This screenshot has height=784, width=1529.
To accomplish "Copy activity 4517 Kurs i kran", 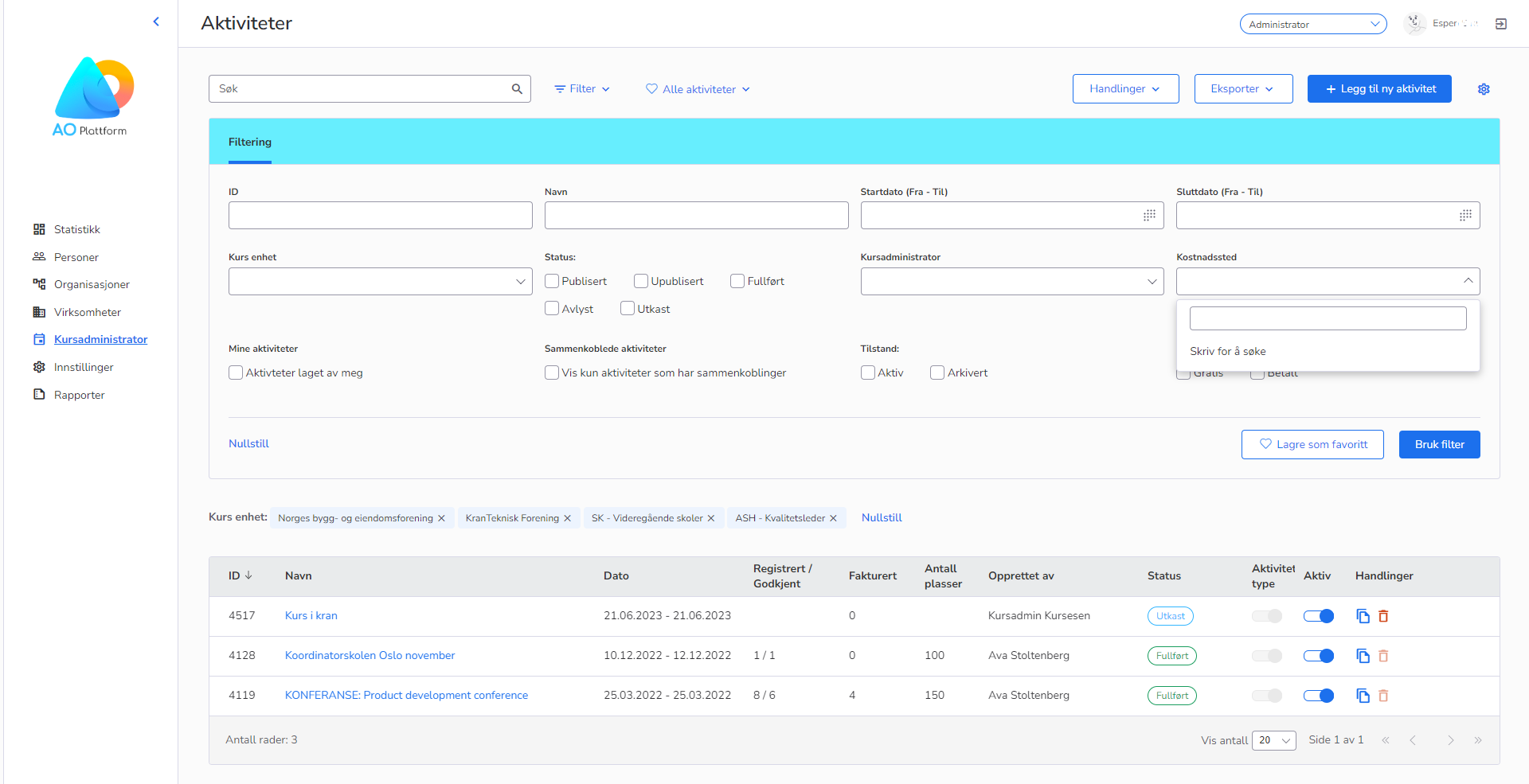I will click(x=1363, y=616).
